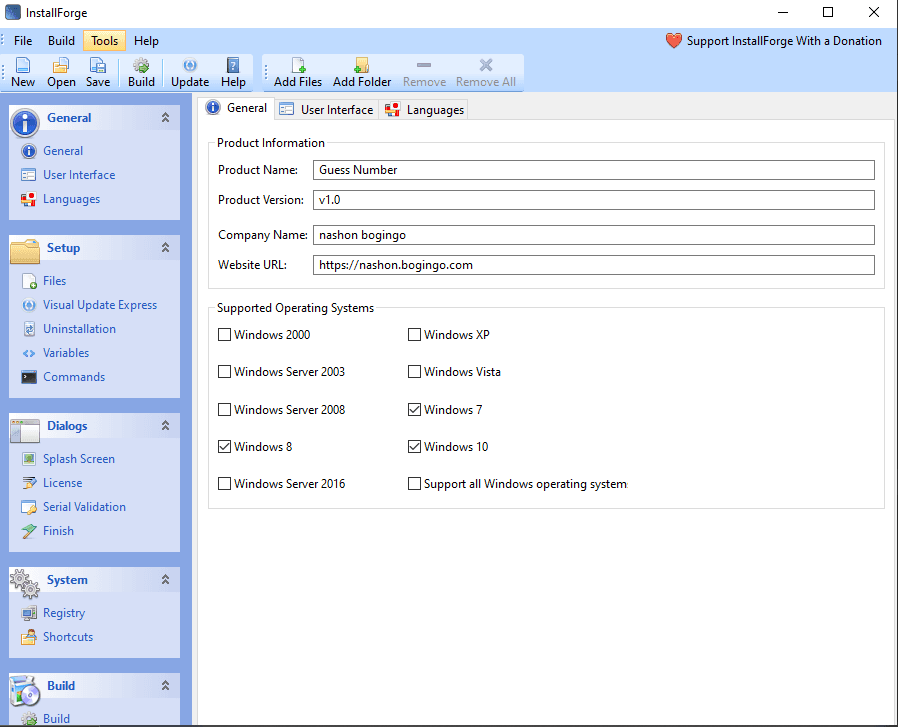Open an existing project with the Open icon

pyautogui.click(x=60, y=72)
